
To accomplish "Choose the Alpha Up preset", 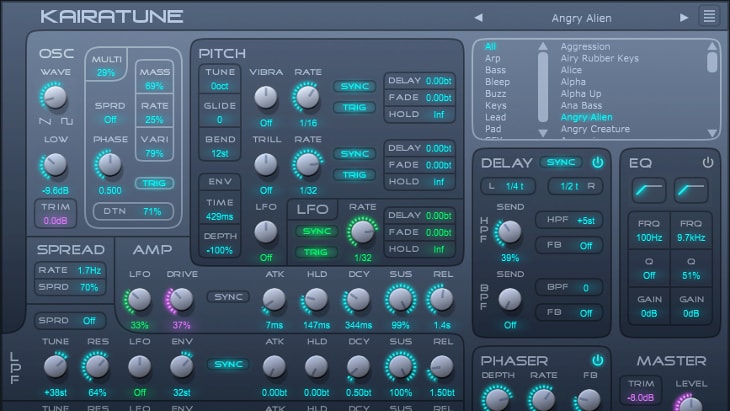I will pyautogui.click(x=580, y=92).
